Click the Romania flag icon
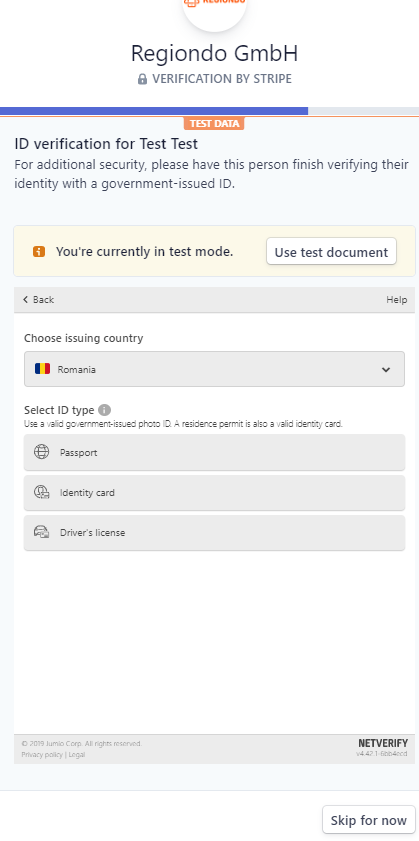The height and width of the screenshot is (841, 419). click(42, 369)
